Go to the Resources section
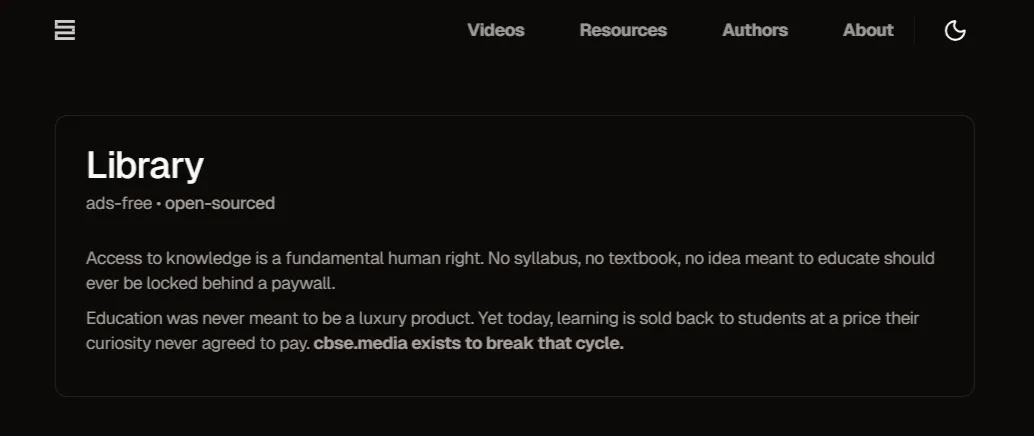The image size is (1034, 436). [623, 30]
